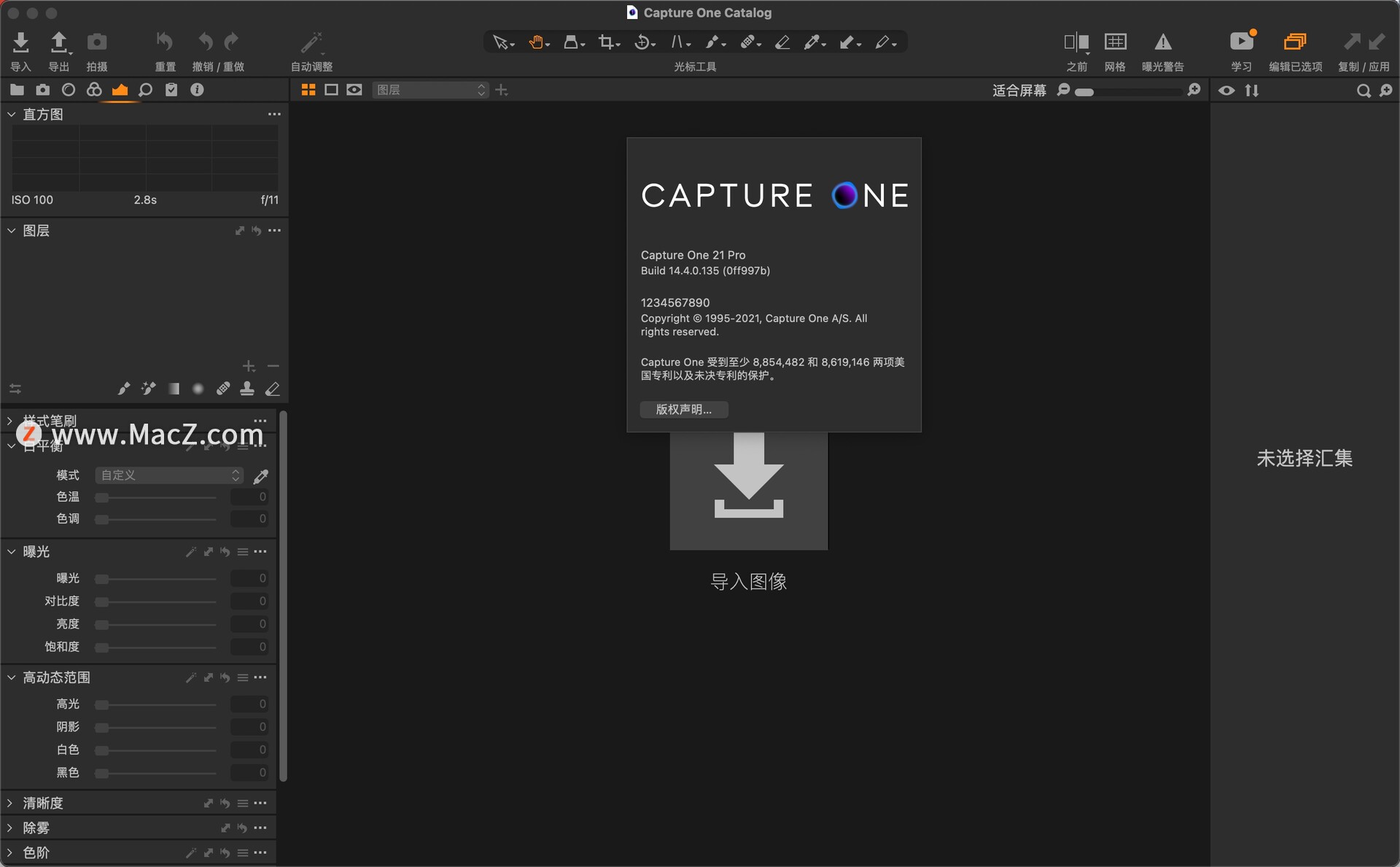Image resolution: width=1400 pixels, height=867 pixels.
Task: Select the keystone cursor tool
Action: coord(680,42)
